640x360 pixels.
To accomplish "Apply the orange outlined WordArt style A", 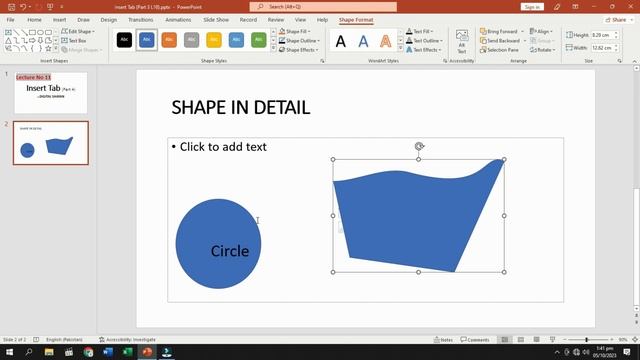I will tap(386, 41).
